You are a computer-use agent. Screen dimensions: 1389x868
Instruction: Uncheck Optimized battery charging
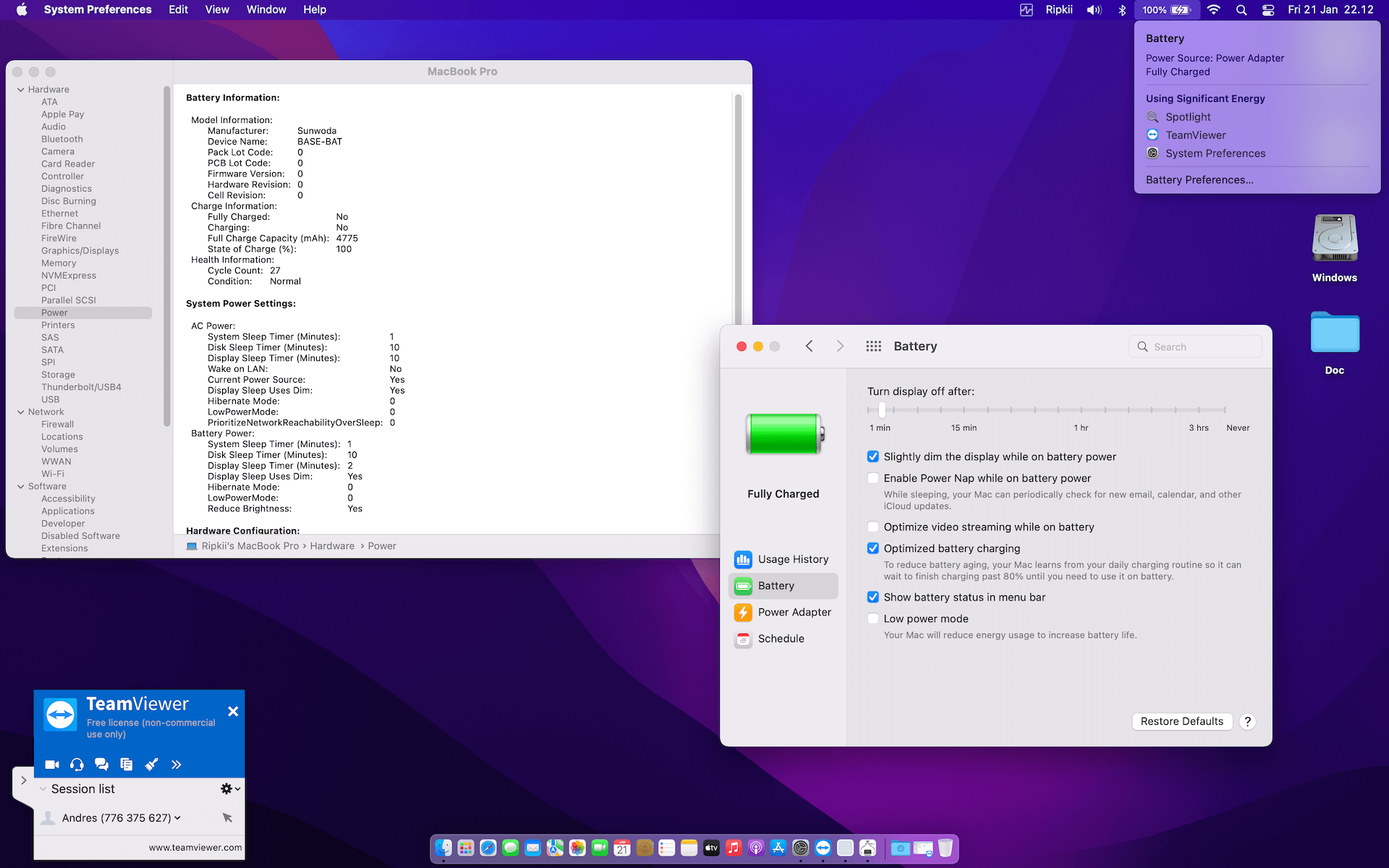click(873, 548)
